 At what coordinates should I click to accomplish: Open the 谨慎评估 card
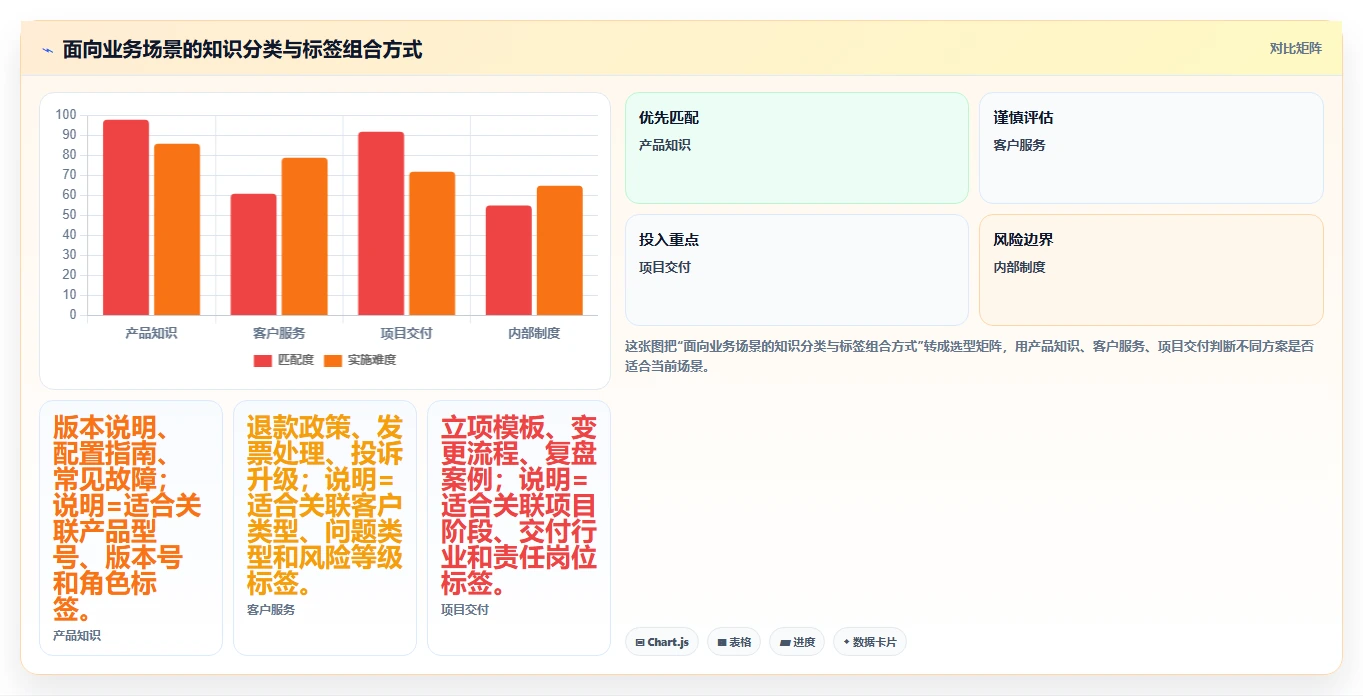1151,148
